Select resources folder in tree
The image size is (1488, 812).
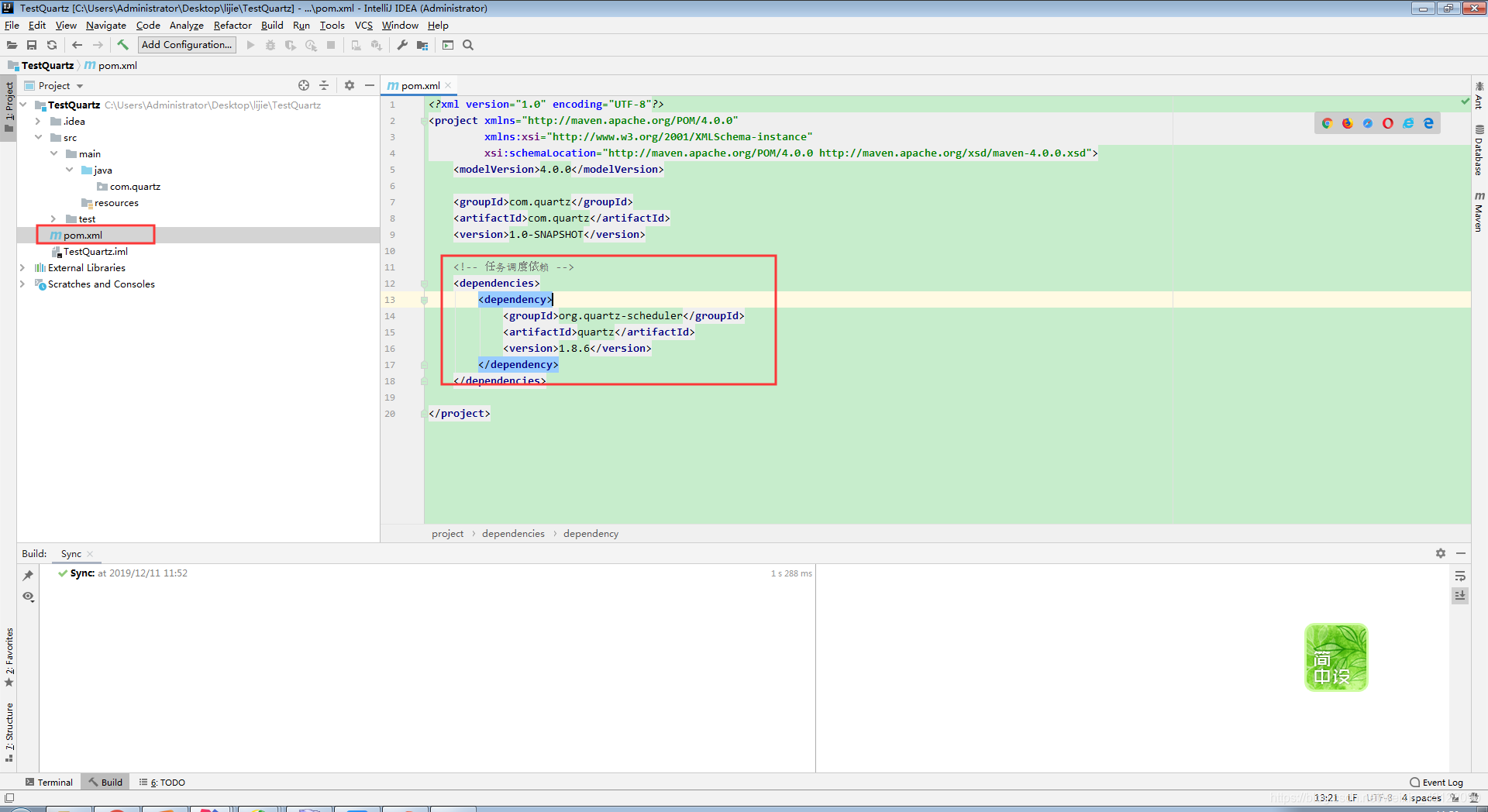pyautogui.click(x=116, y=202)
